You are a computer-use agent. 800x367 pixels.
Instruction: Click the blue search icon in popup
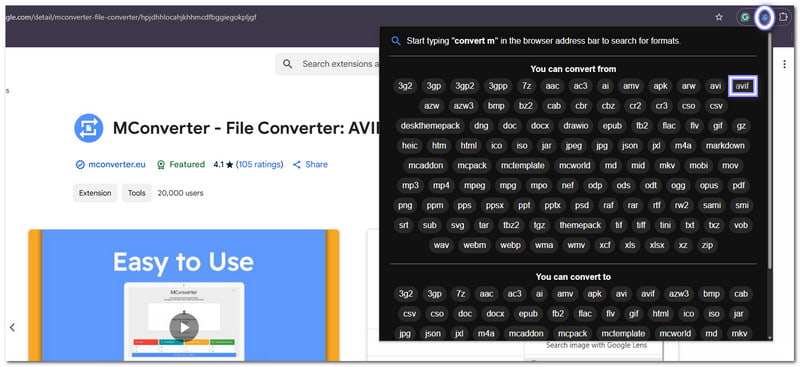395,41
